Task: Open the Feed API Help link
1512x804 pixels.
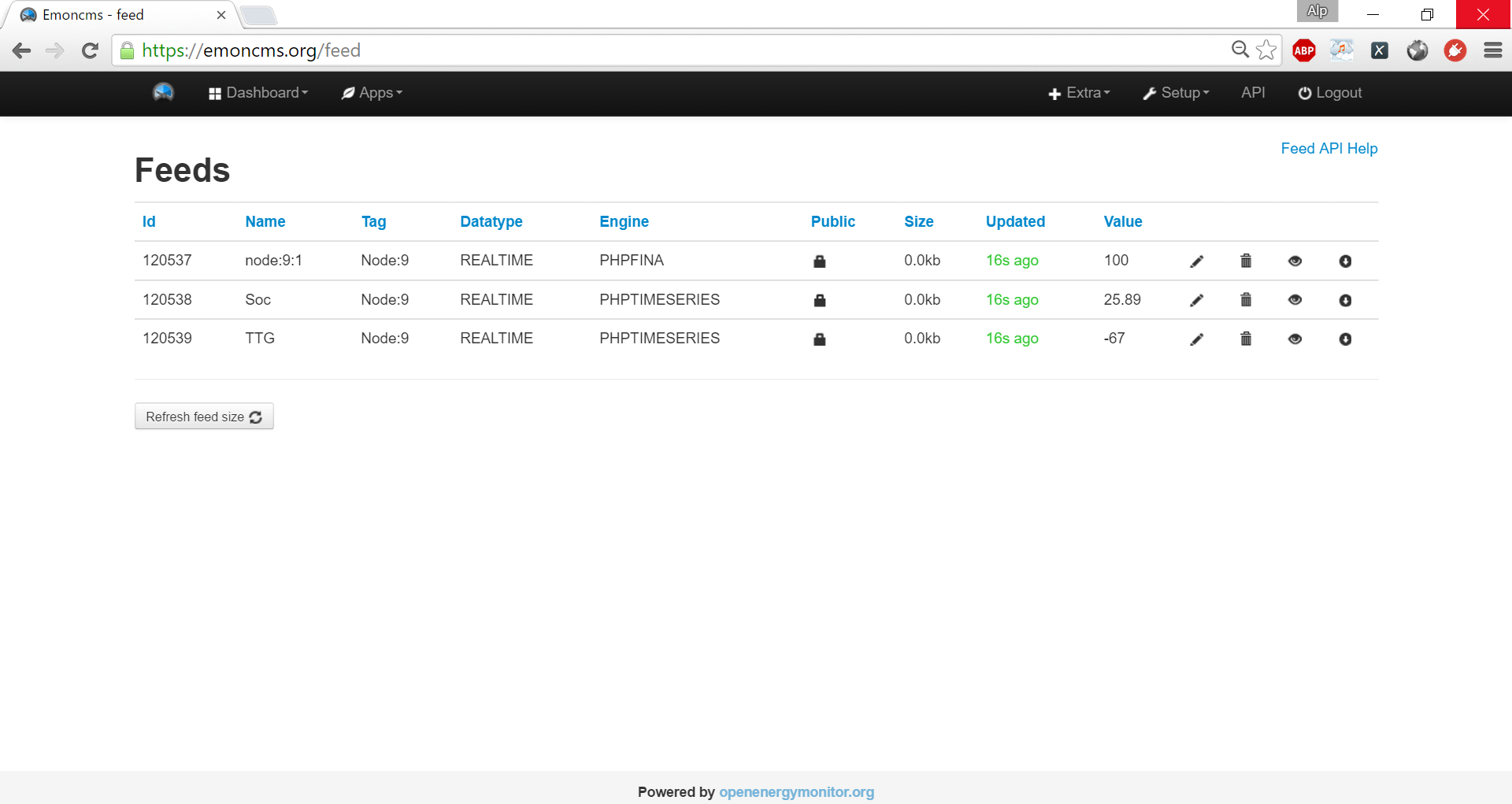Action: point(1329,148)
